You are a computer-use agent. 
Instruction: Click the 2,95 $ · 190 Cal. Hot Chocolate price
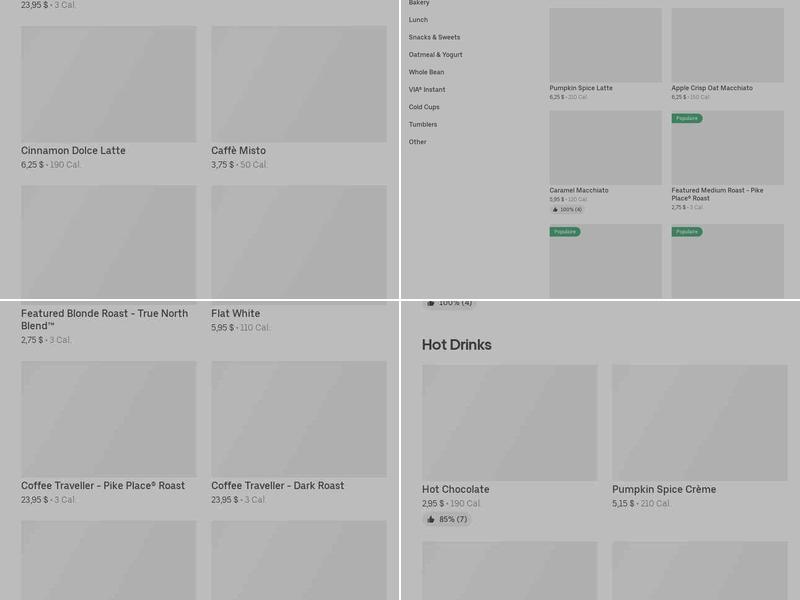coord(451,504)
